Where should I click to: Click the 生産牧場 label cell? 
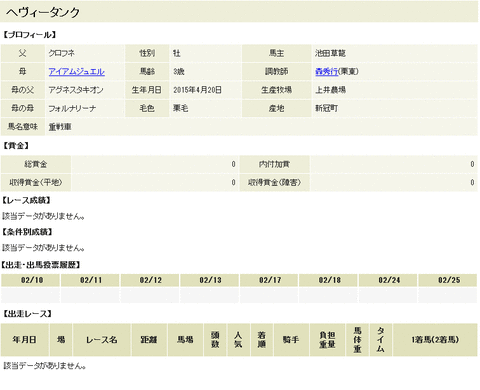pos(276,90)
